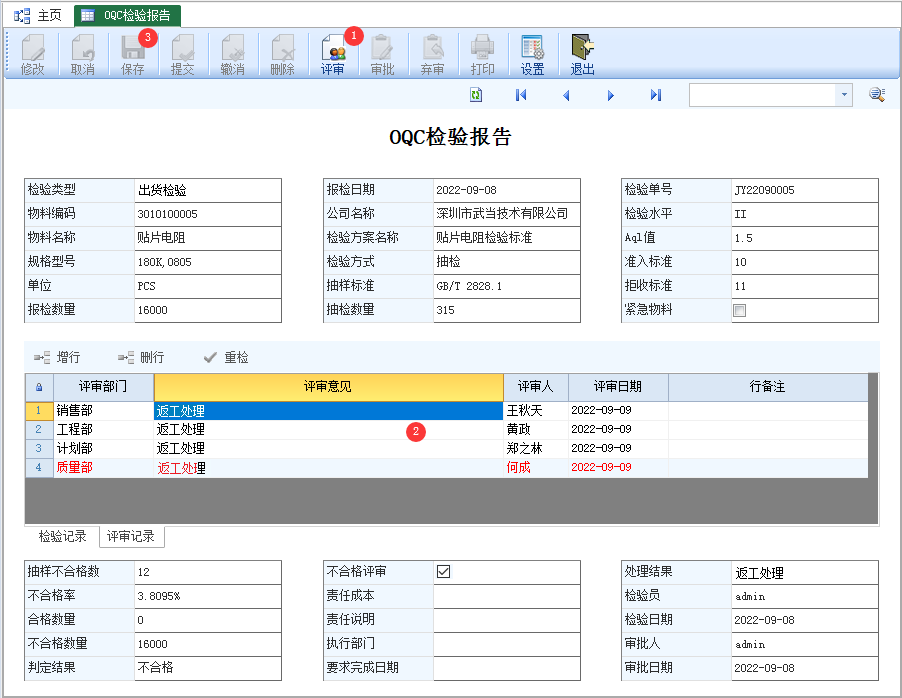The width and height of the screenshot is (902, 698).
Task: Click the search magnifier icon
Action: click(x=876, y=95)
